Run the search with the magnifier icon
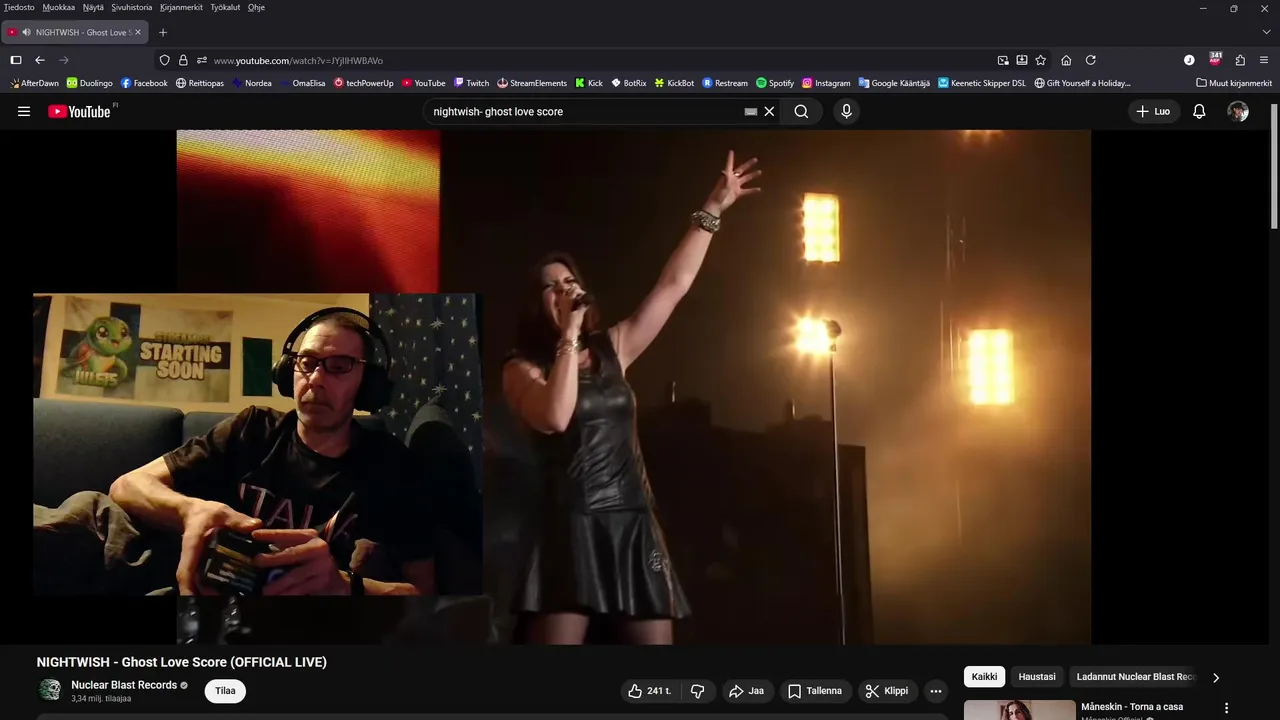The height and width of the screenshot is (720, 1280). point(801,112)
